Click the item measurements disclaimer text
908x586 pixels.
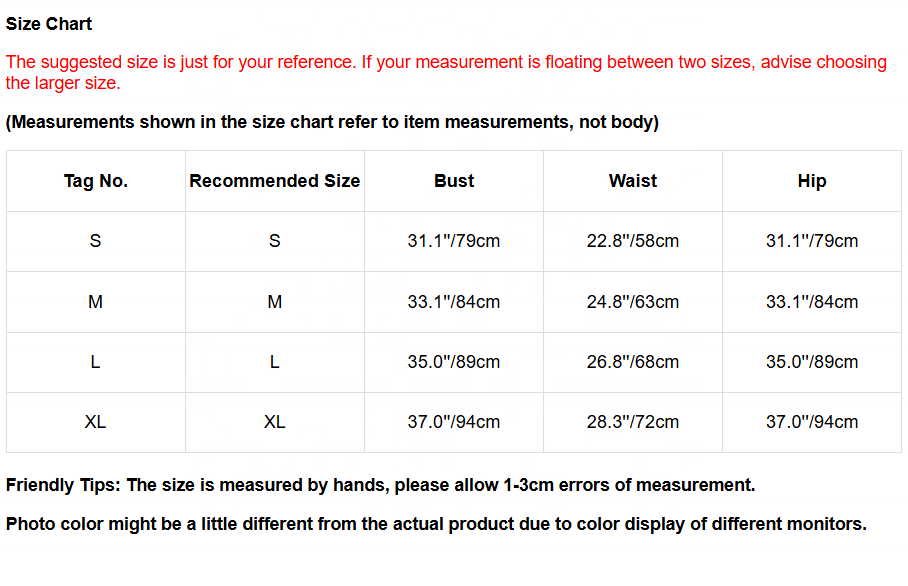coord(332,122)
